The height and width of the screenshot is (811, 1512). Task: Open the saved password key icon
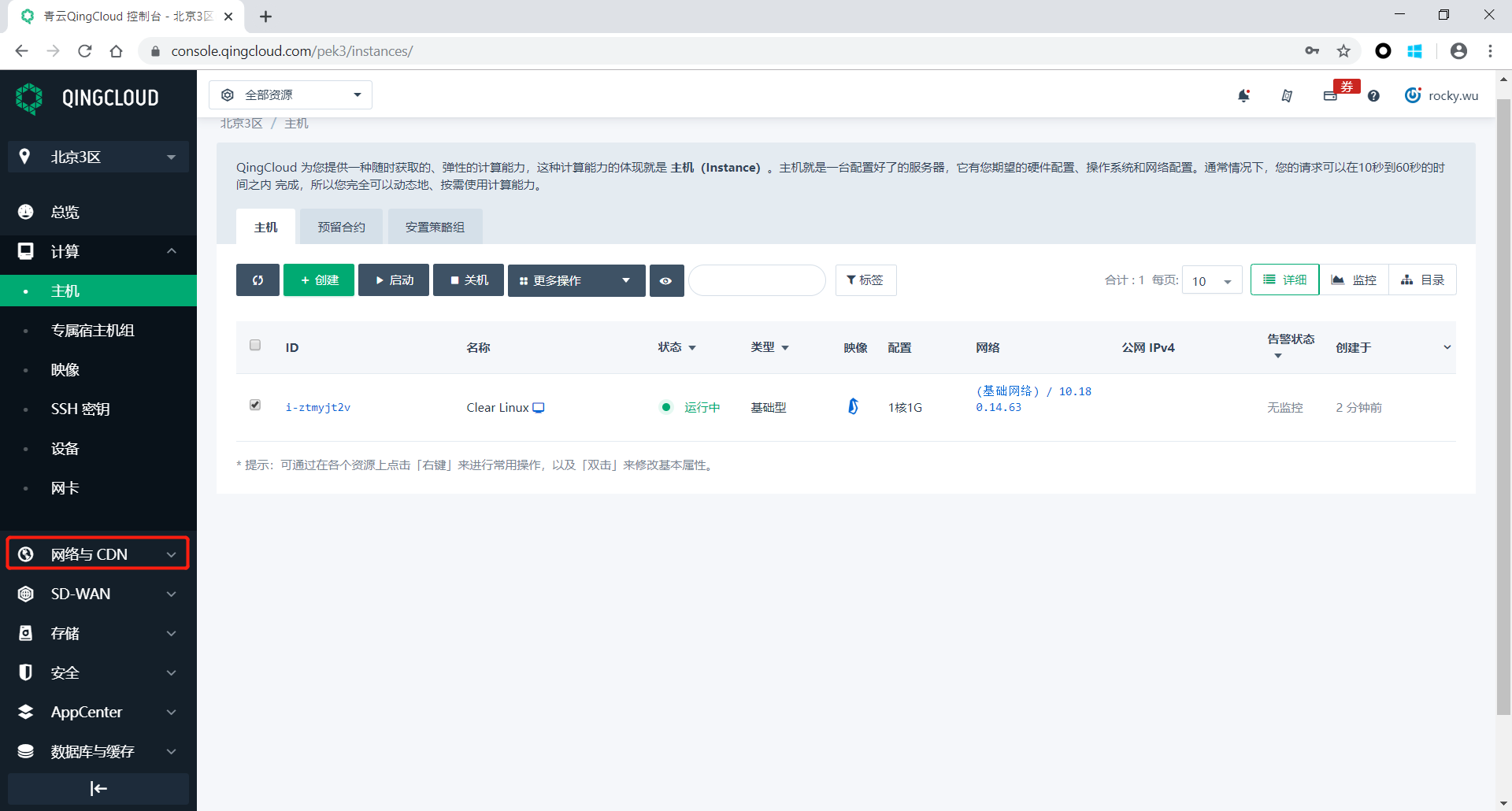[1312, 51]
